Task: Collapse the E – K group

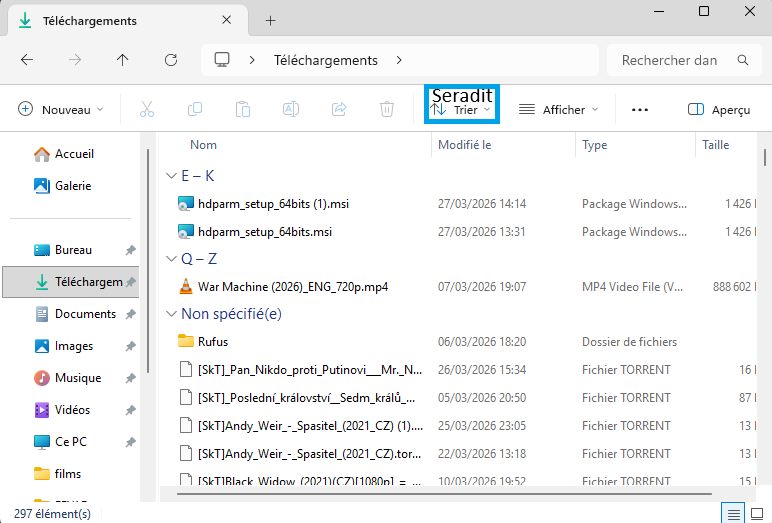Action: (171, 176)
